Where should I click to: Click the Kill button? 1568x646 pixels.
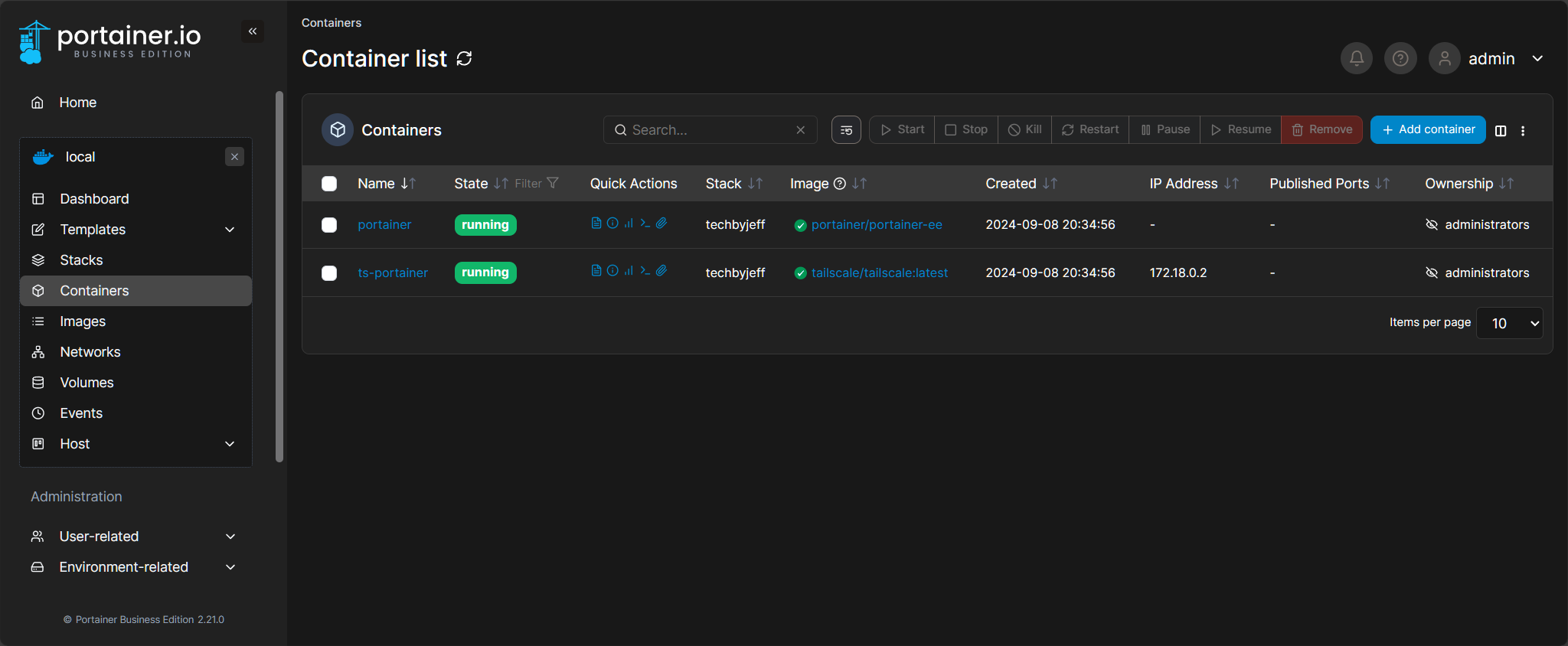coord(1025,129)
